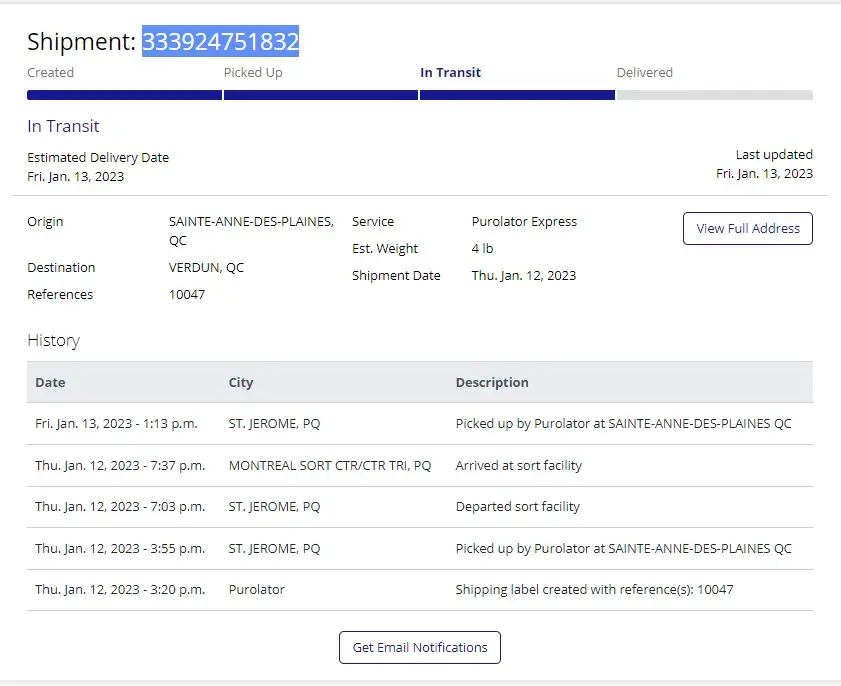Click the Shipping label created history entry
The width and height of the screenshot is (841, 686).
pyautogui.click(x=594, y=590)
